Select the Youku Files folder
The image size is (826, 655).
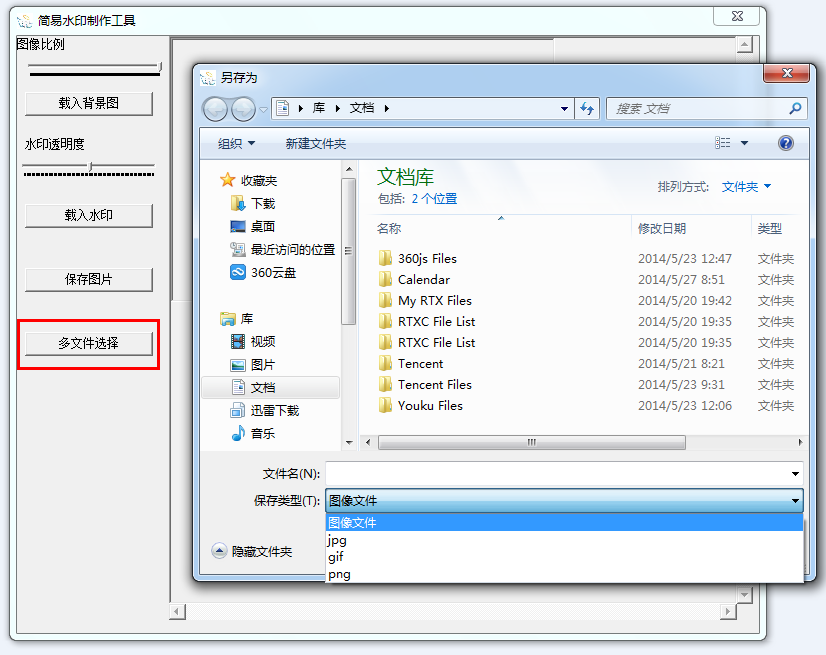click(x=430, y=406)
